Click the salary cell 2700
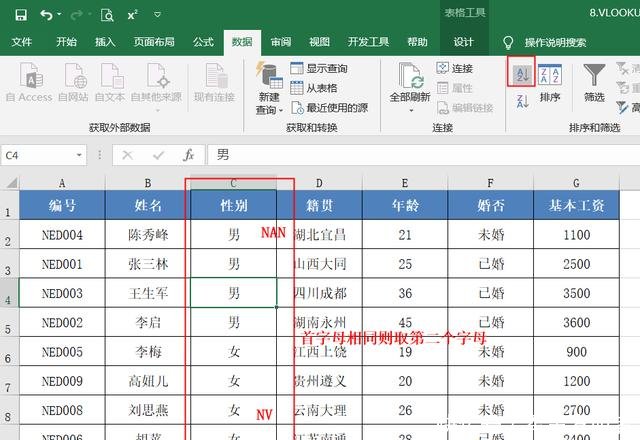Viewport: 640px width, 440px height. click(576, 410)
